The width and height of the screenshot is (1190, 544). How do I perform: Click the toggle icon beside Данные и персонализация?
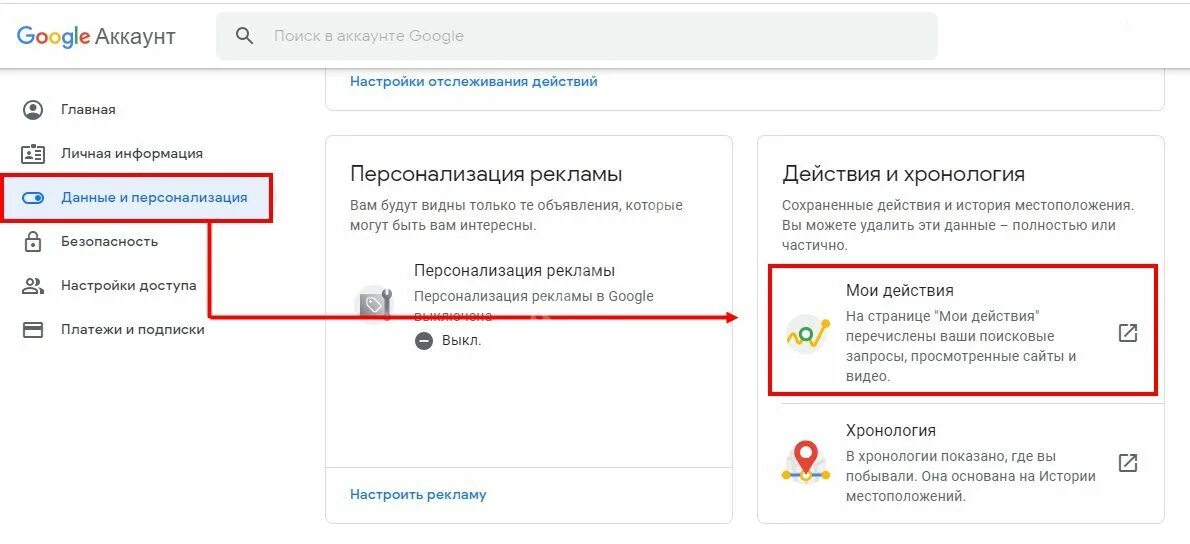coord(33,198)
